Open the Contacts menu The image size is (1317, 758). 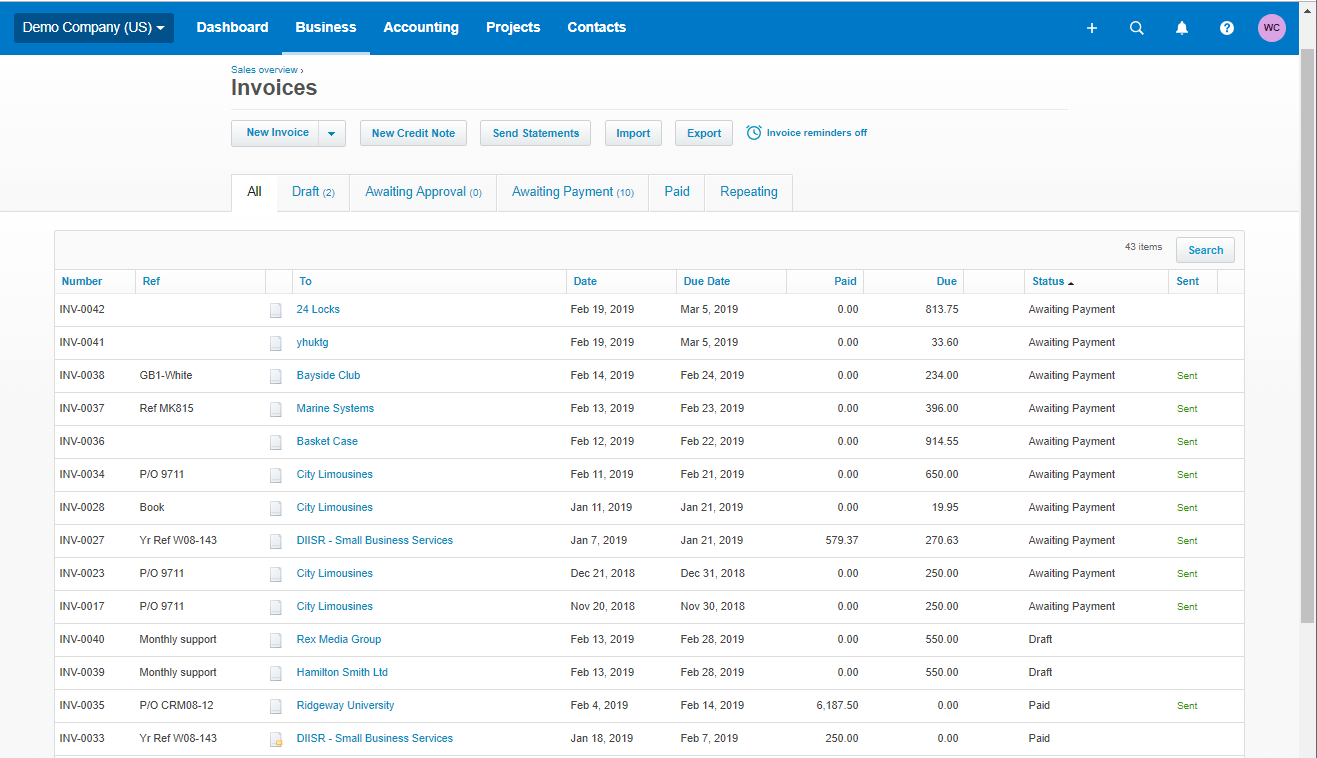597,27
